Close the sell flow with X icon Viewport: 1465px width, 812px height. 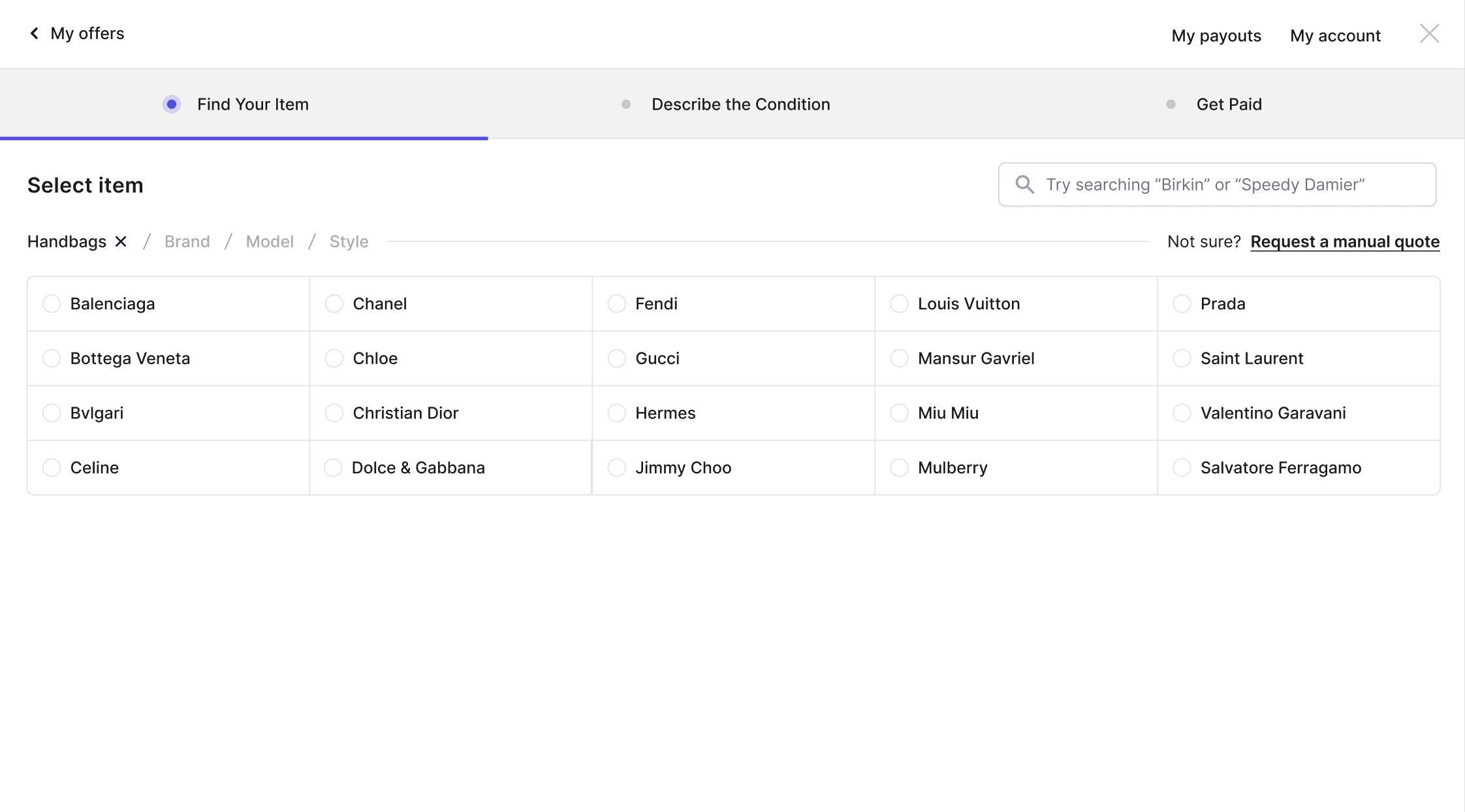tap(1429, 33)
